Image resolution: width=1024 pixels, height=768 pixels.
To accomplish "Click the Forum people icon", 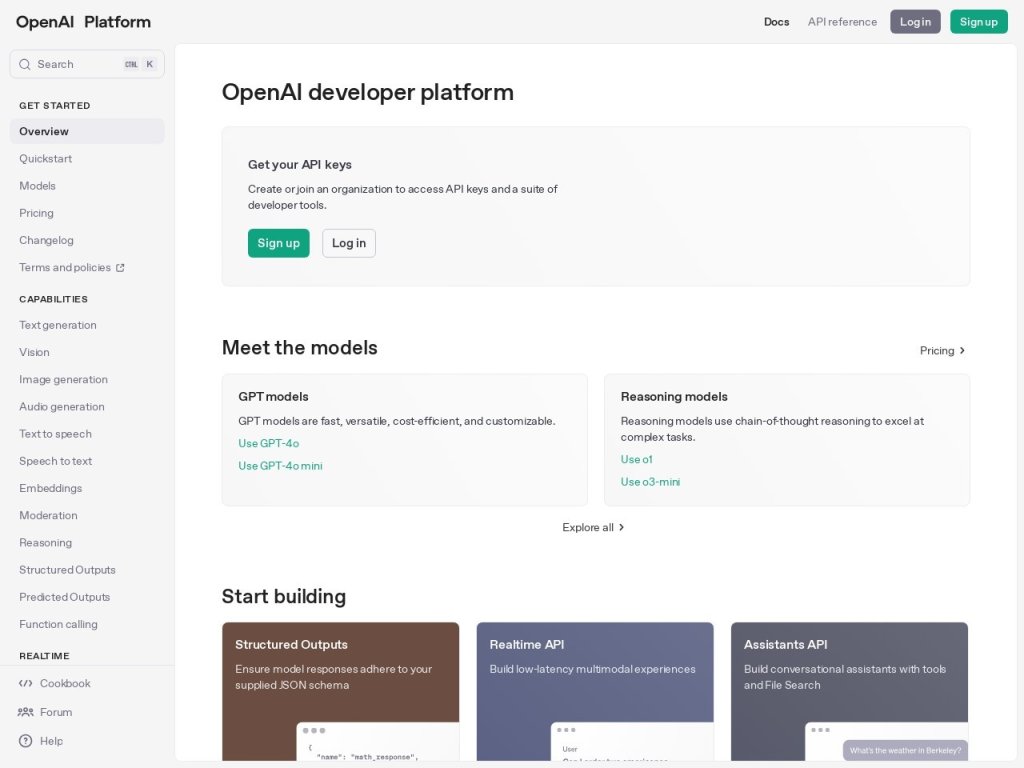I will (x=25, y=712).
